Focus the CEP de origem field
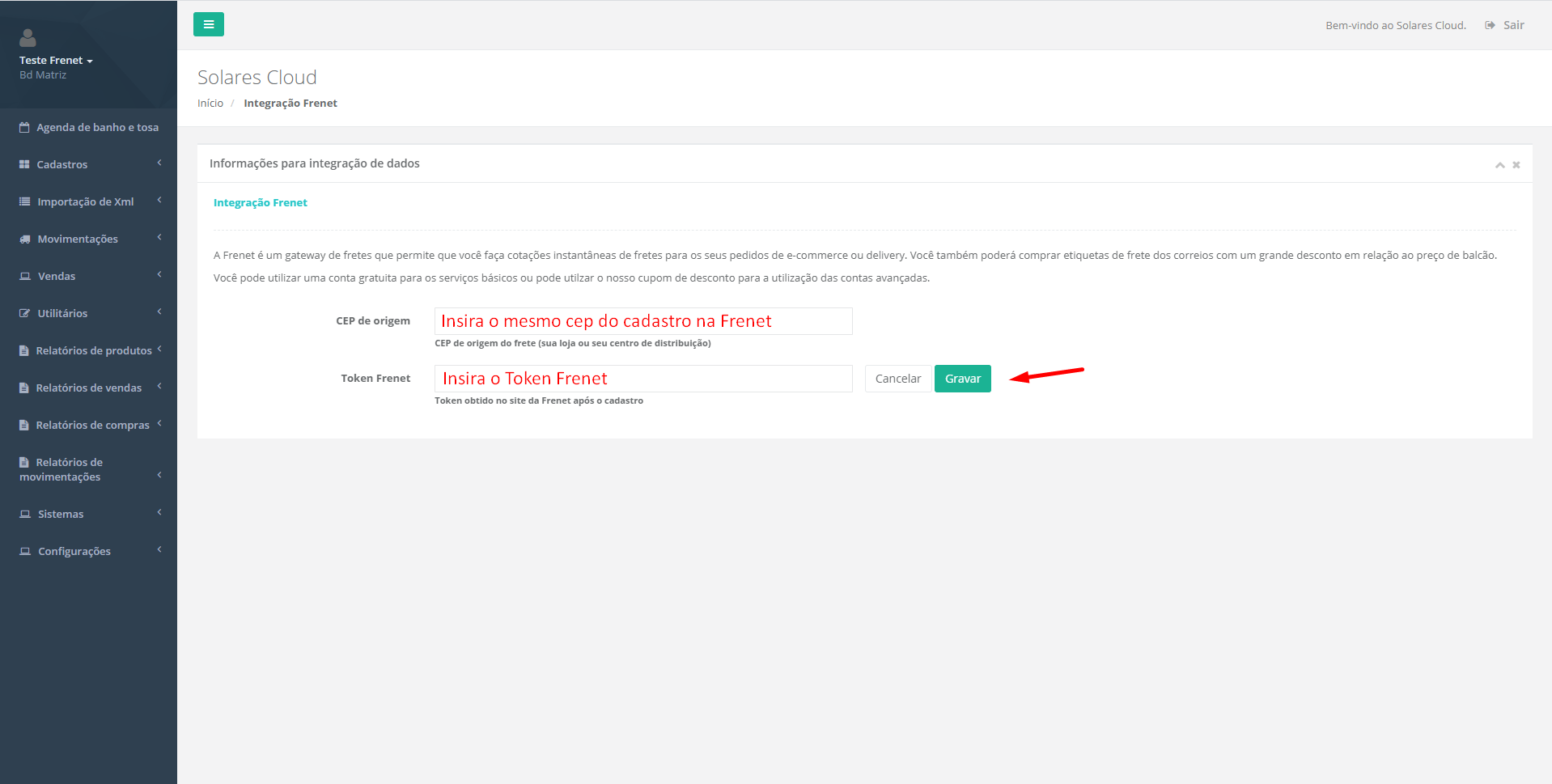Image resolution: width=1552 pixels, height=784 pixels. pyautogui.click(x=643, y=321)
